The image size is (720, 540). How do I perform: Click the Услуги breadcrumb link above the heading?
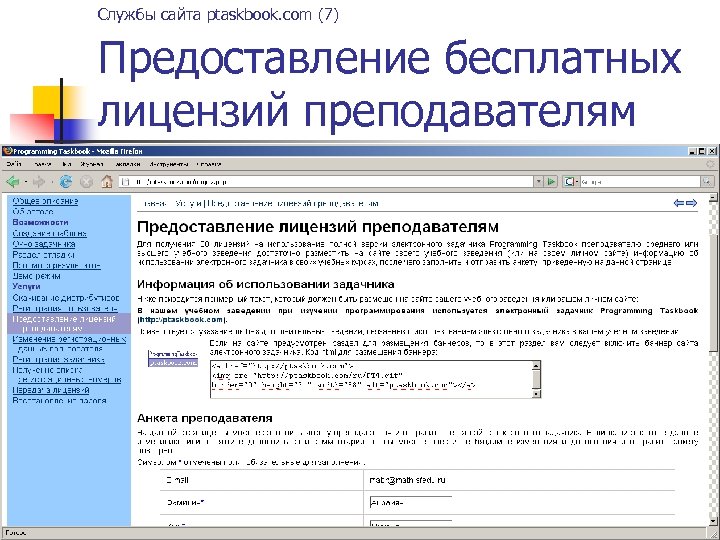(189, 203)
